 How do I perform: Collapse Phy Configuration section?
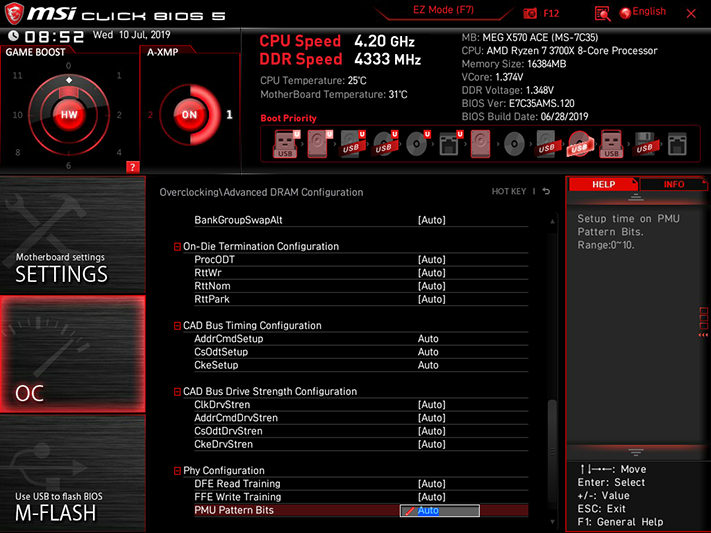tap(177, 471)
